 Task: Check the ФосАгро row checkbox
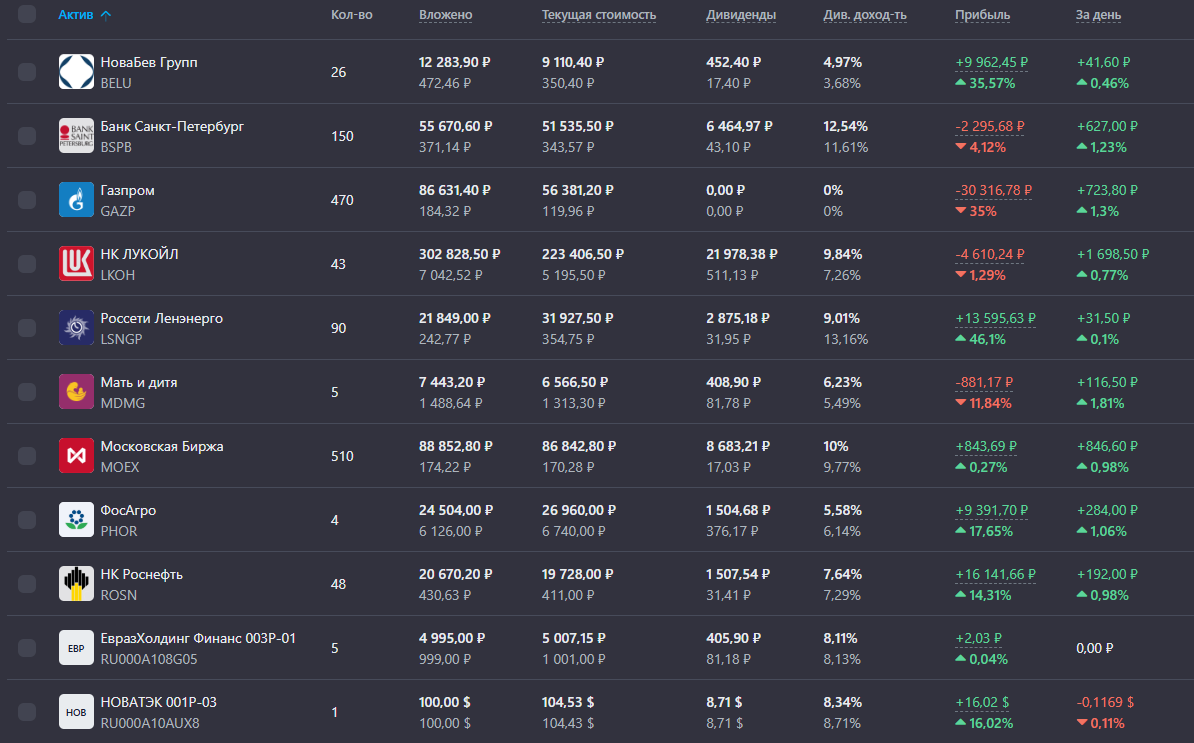pyautogui.click(x=27, y=519)
